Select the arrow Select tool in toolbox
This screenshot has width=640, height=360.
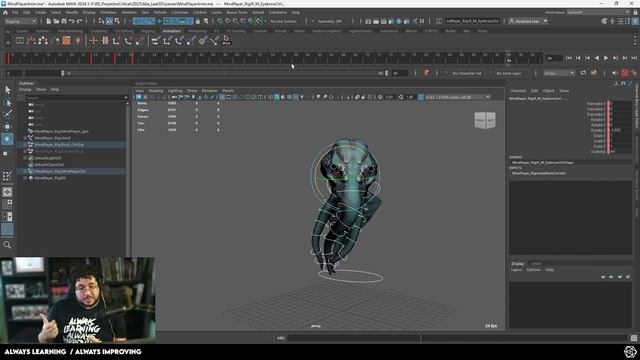pyautogui.click(x=7, y=90)
